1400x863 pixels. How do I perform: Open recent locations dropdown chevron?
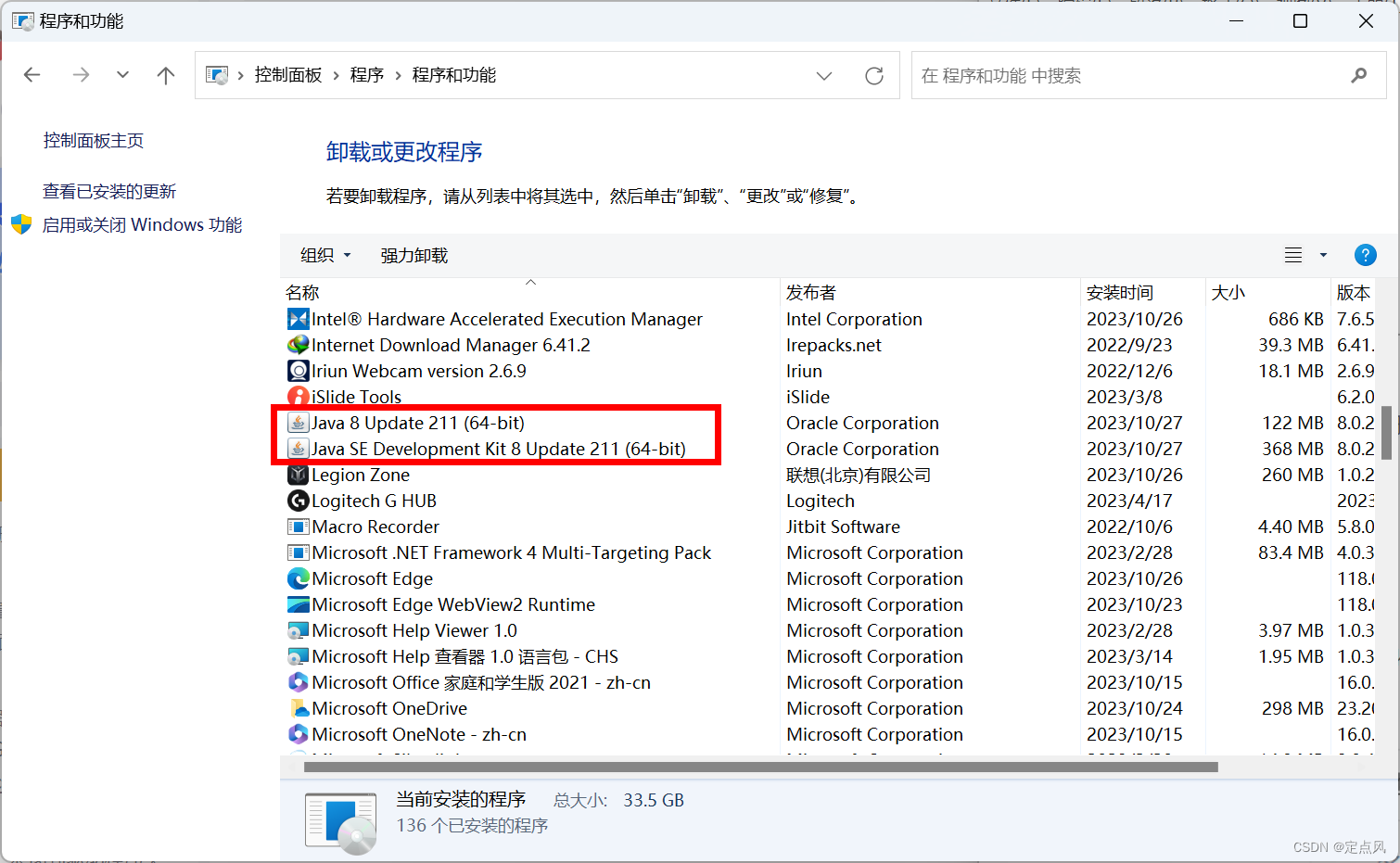(122, 75)
